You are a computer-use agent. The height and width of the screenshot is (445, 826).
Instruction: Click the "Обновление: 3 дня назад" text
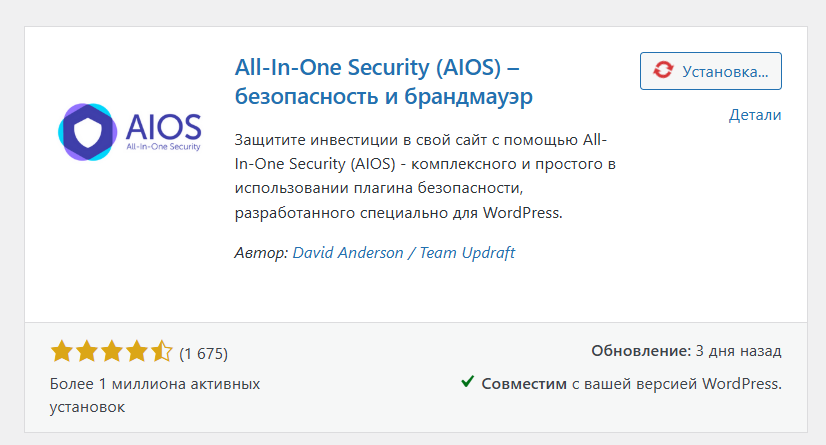pos(686,351)
